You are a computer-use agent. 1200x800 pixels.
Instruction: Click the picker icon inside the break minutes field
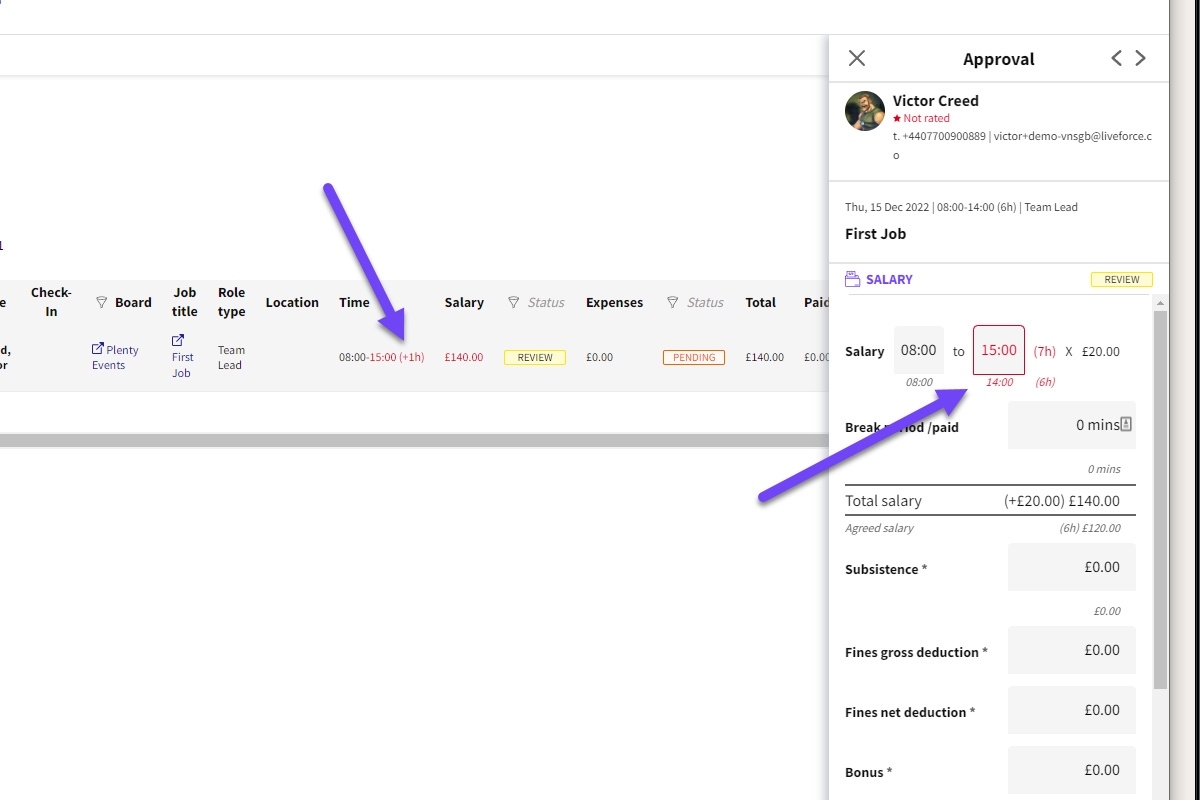tap(1128, 424)
